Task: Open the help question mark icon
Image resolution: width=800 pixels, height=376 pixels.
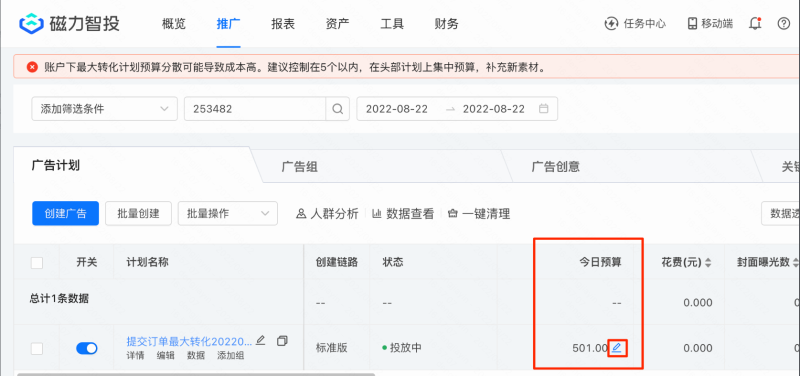Action: (784, 23)
